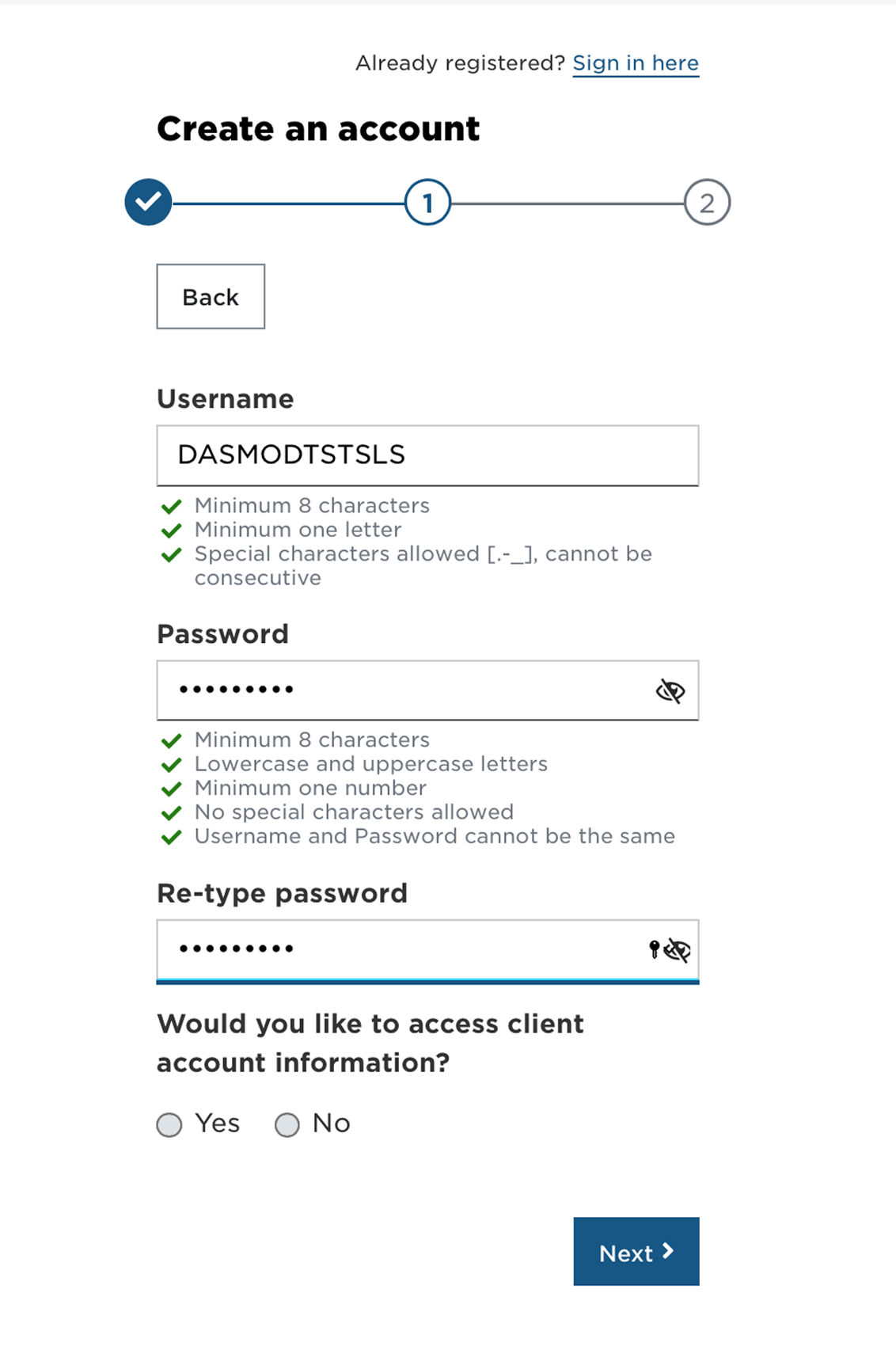Toggle visibility in the Re-type password field
896x1346 pixels.
point(677,949)
